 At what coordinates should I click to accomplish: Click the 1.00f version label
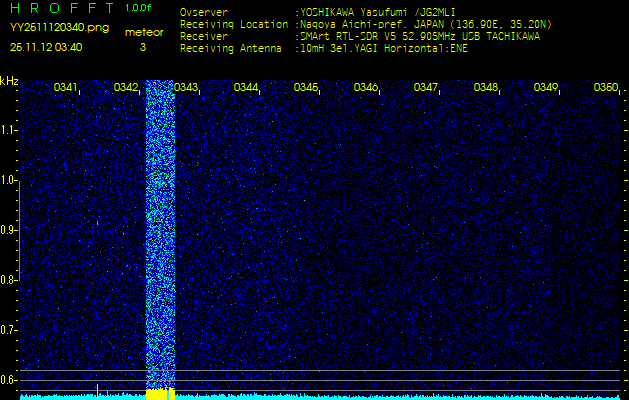(x=138, y=8)
